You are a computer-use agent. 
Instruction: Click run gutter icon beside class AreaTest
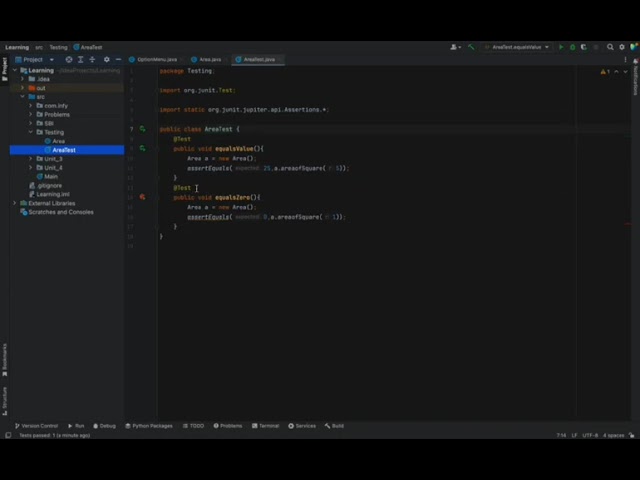142,129
